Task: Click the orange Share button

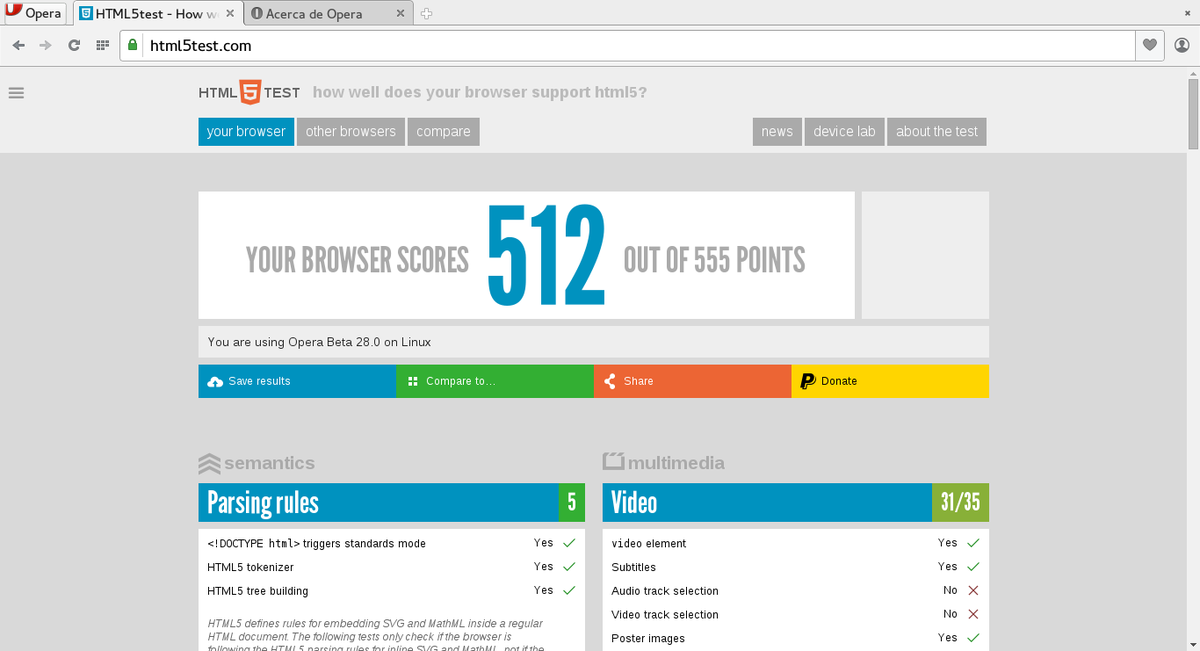Action: tap(692, 381)
